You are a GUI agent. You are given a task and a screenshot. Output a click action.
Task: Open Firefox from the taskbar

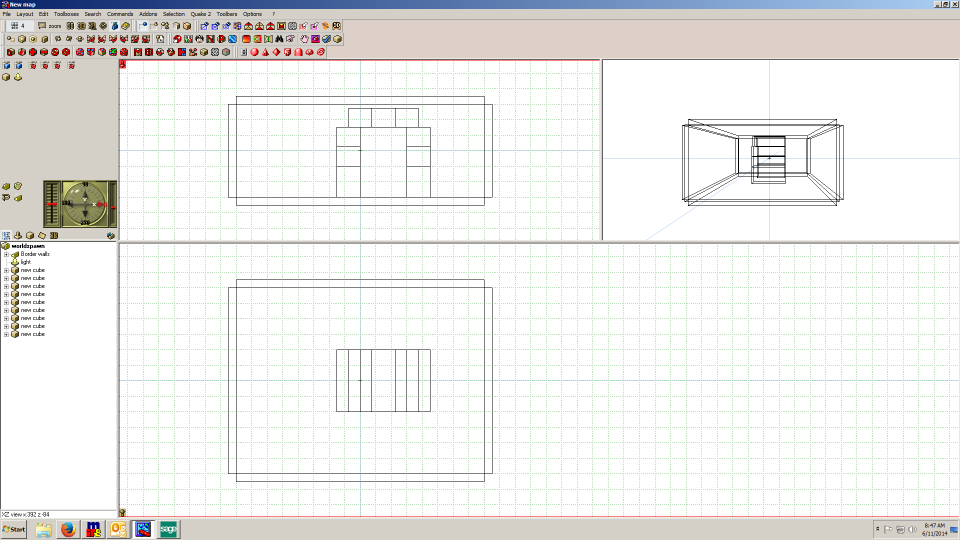pyautogui.click(x=69, y=528)
